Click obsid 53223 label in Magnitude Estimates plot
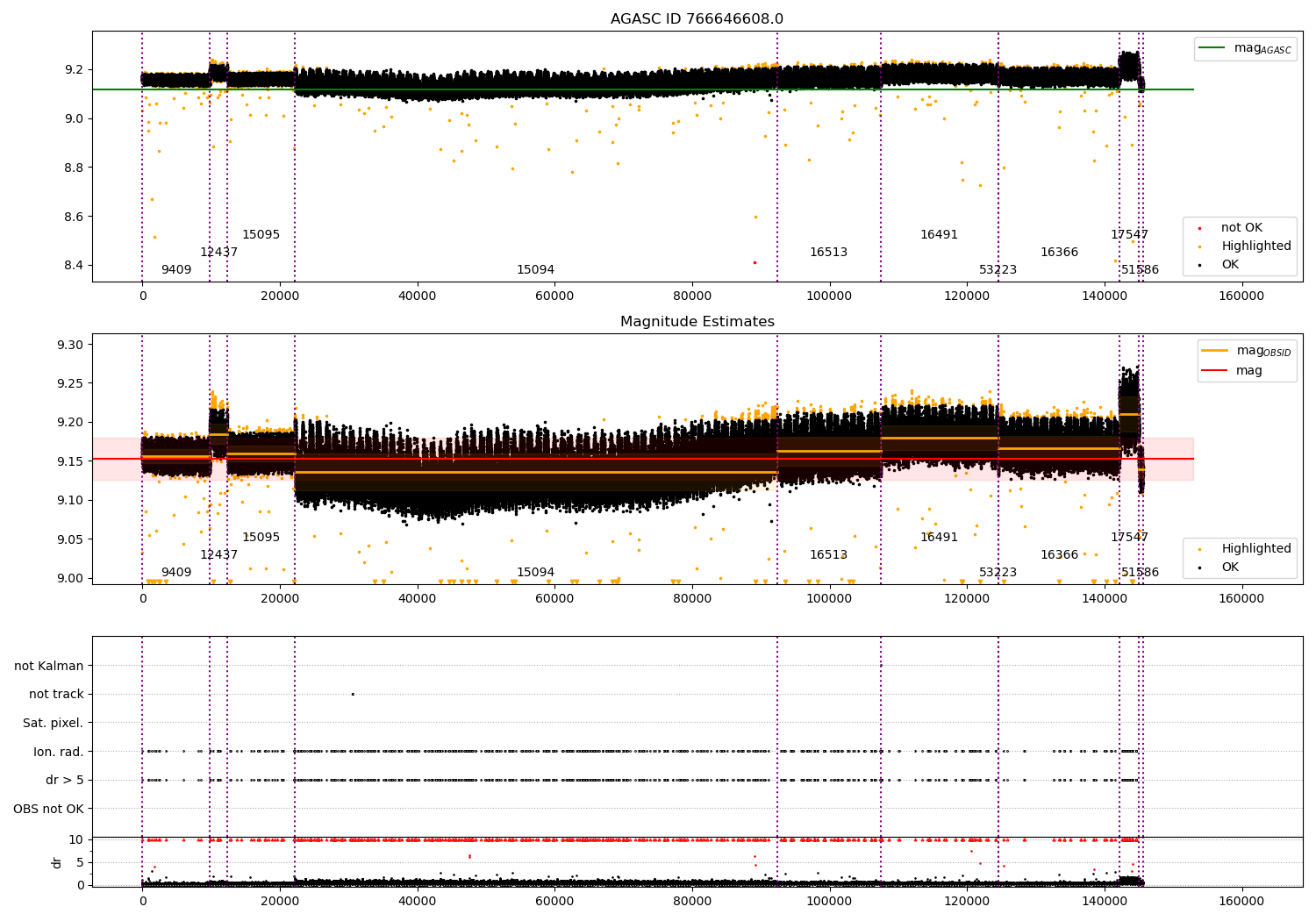This screenshot has height=921, width=1316. 998,573
